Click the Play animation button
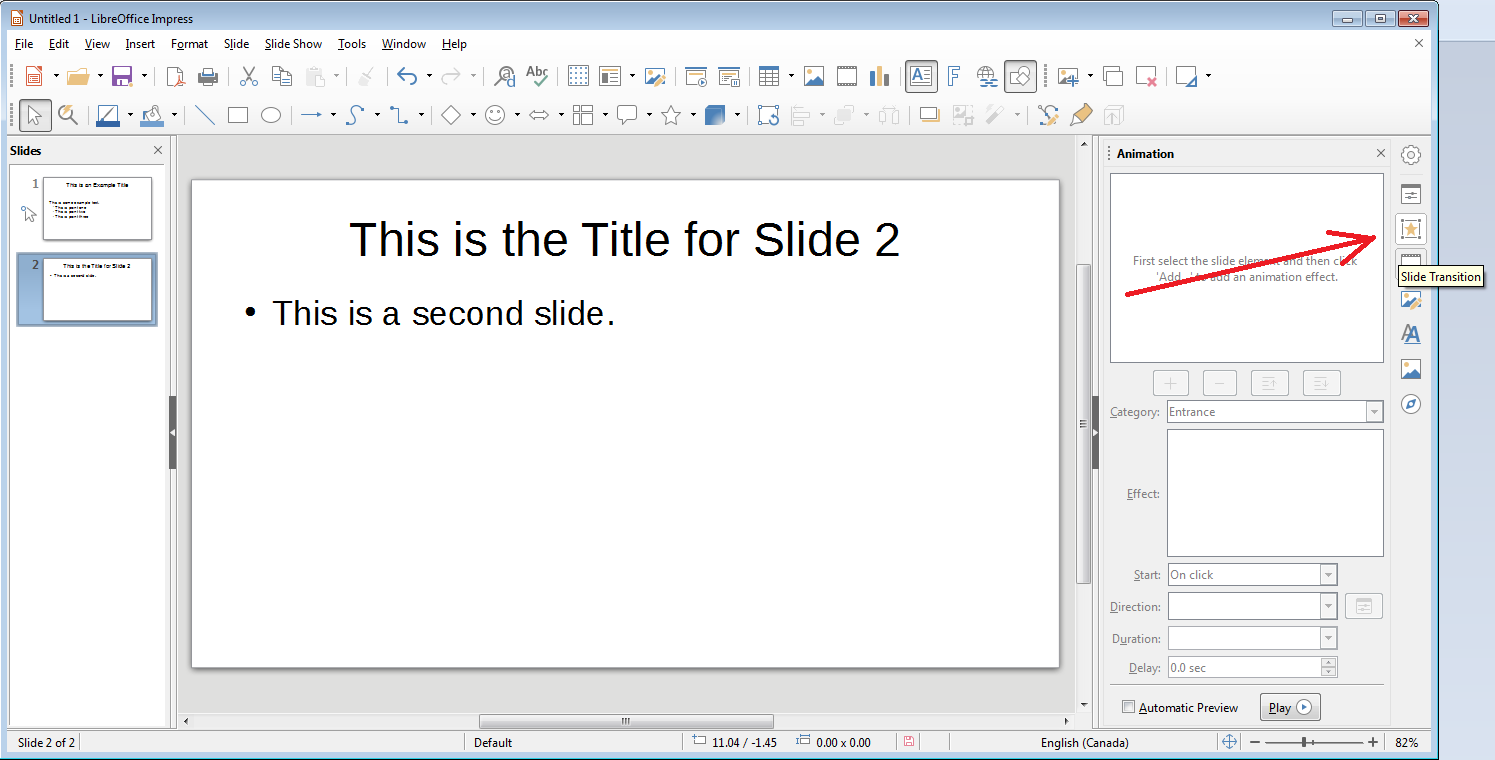This screenshot has height=760, width=1495. [x=1290, y=707]
